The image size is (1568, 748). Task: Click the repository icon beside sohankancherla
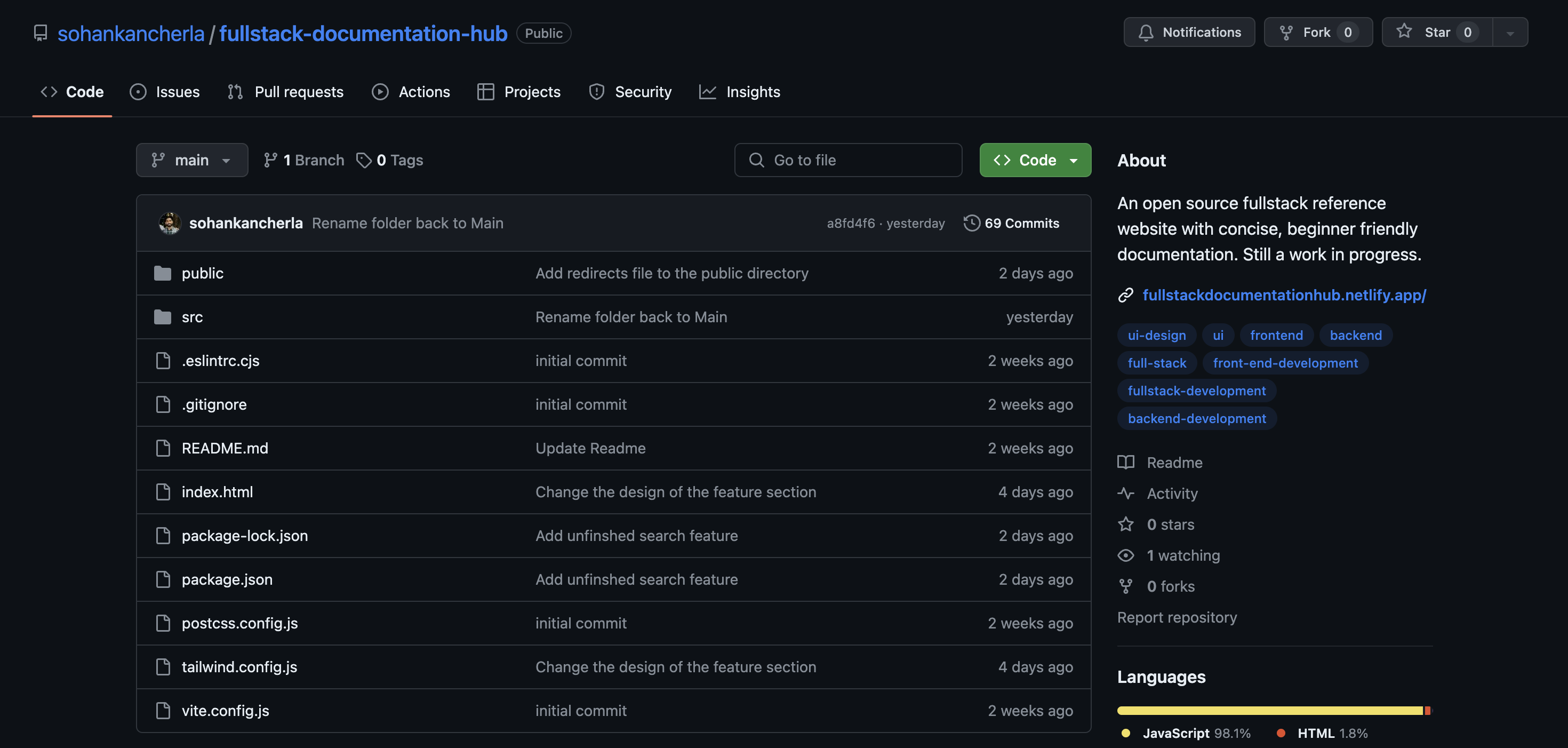click(x=40, y=33)
